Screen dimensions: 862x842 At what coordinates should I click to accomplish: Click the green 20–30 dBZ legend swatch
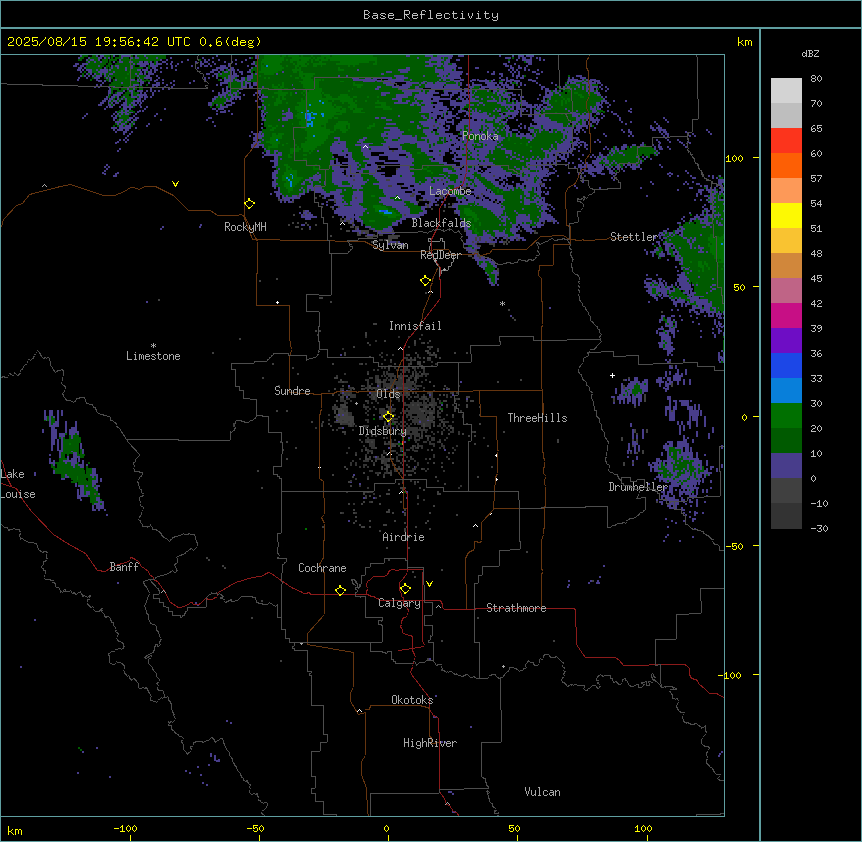pos(786,416)
